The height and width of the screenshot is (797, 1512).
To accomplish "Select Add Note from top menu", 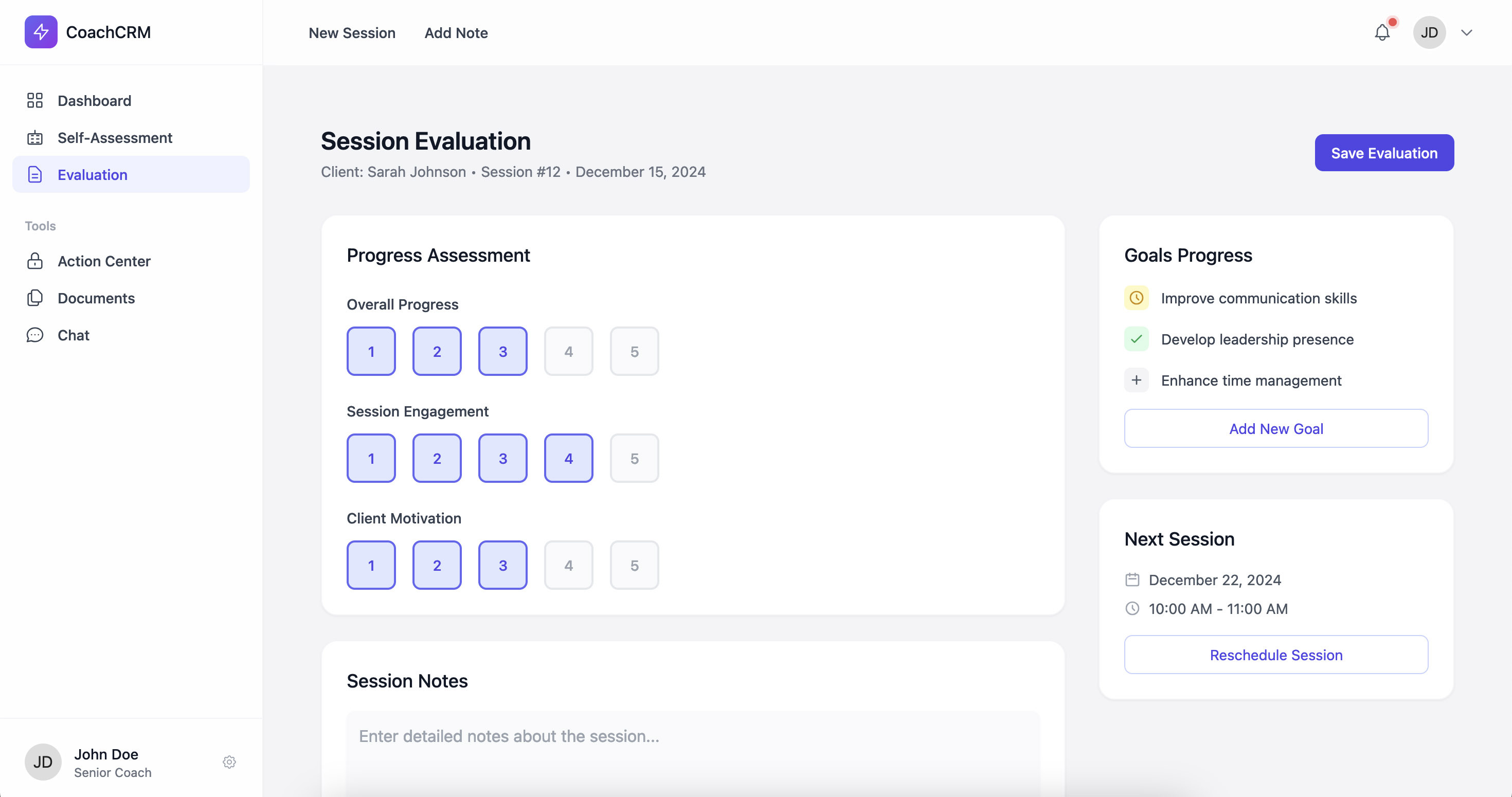I will 455,32.
